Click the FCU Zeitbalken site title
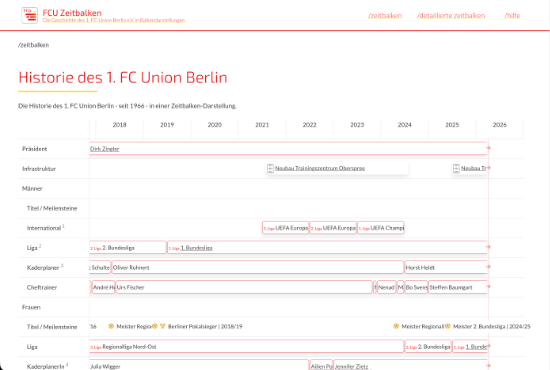 click(x=72, y=13)
